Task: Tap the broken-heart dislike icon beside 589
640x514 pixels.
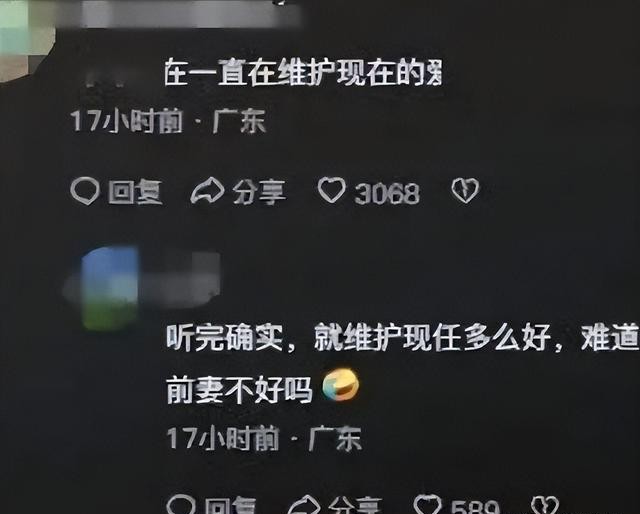Action: point(546,506)
